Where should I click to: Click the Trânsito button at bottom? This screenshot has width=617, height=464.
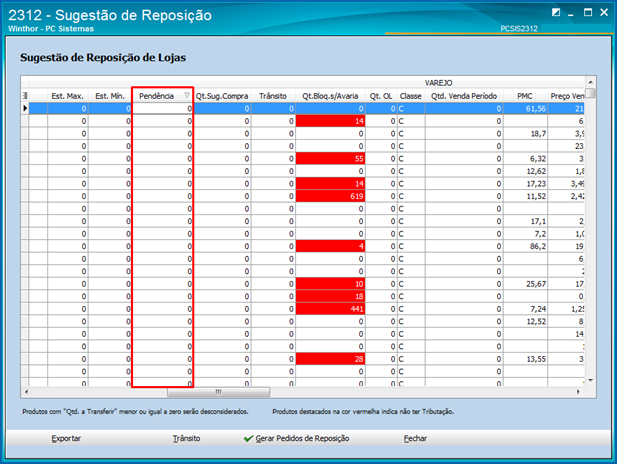pos(186,438)
